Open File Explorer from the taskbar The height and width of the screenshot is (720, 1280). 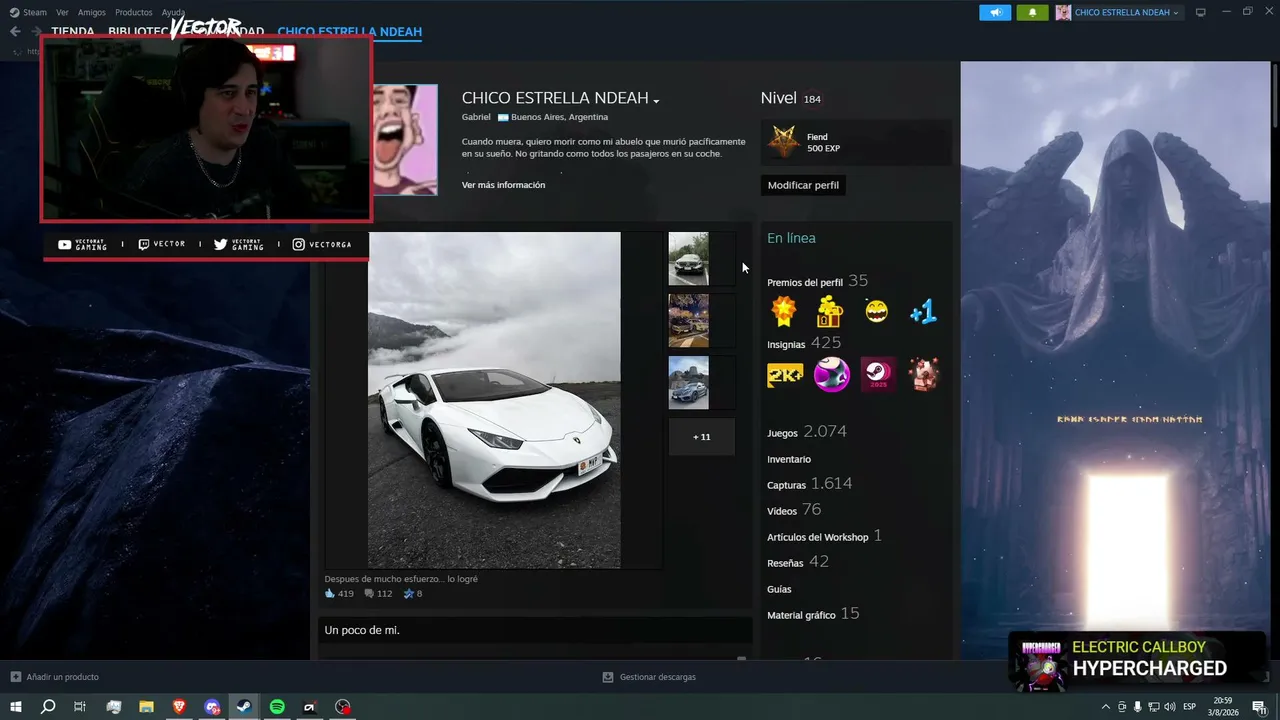[146, 707]
